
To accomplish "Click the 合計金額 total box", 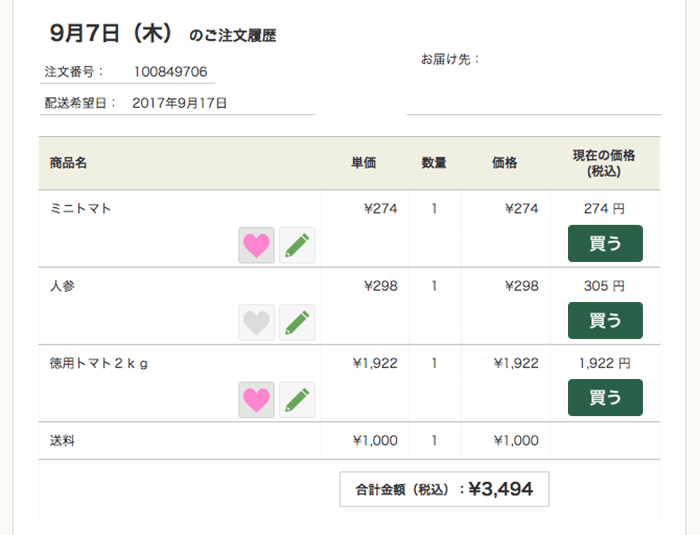I will click(444, 489).
